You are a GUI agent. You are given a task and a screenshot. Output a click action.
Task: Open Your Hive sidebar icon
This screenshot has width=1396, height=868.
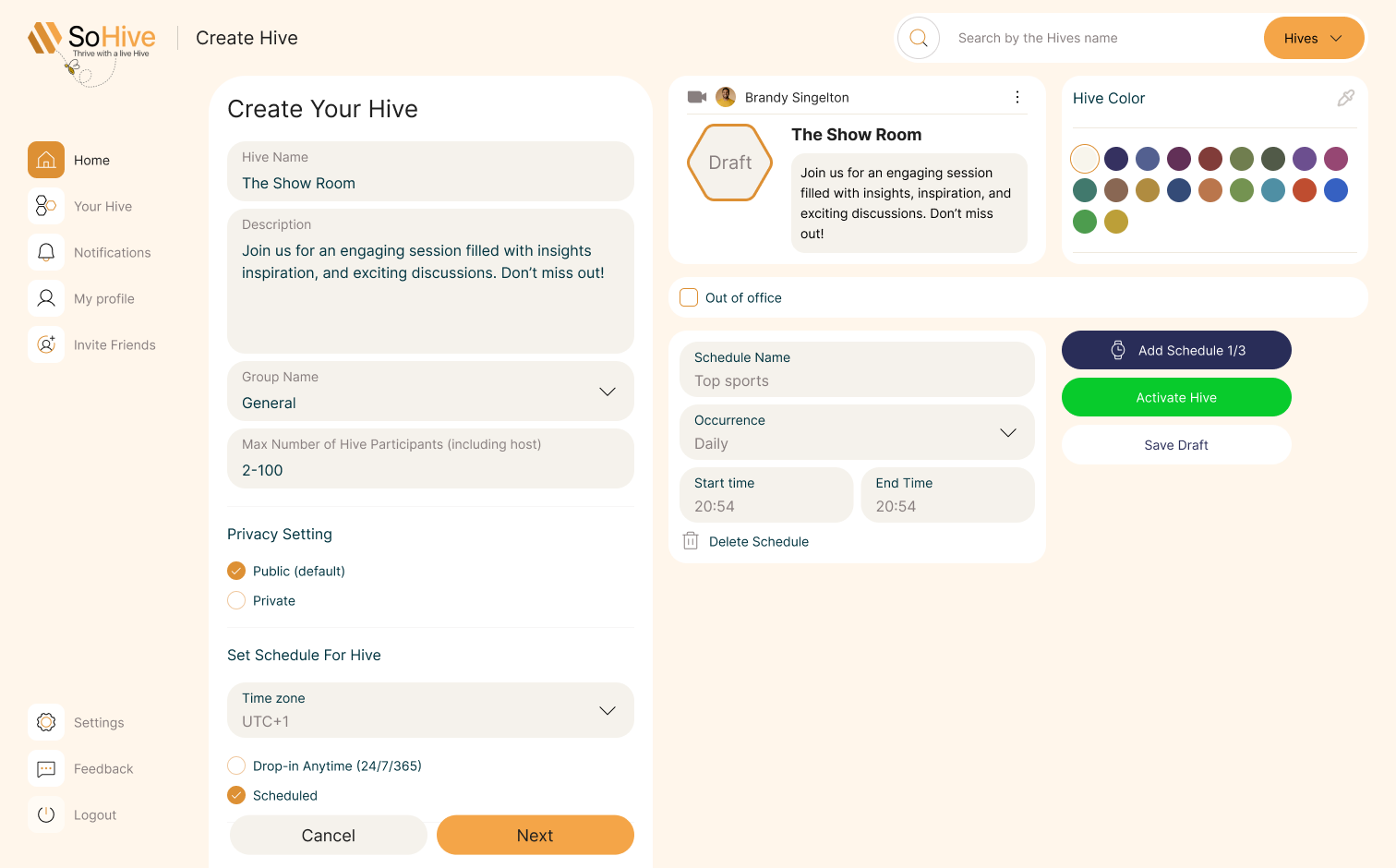pos(46,206)
